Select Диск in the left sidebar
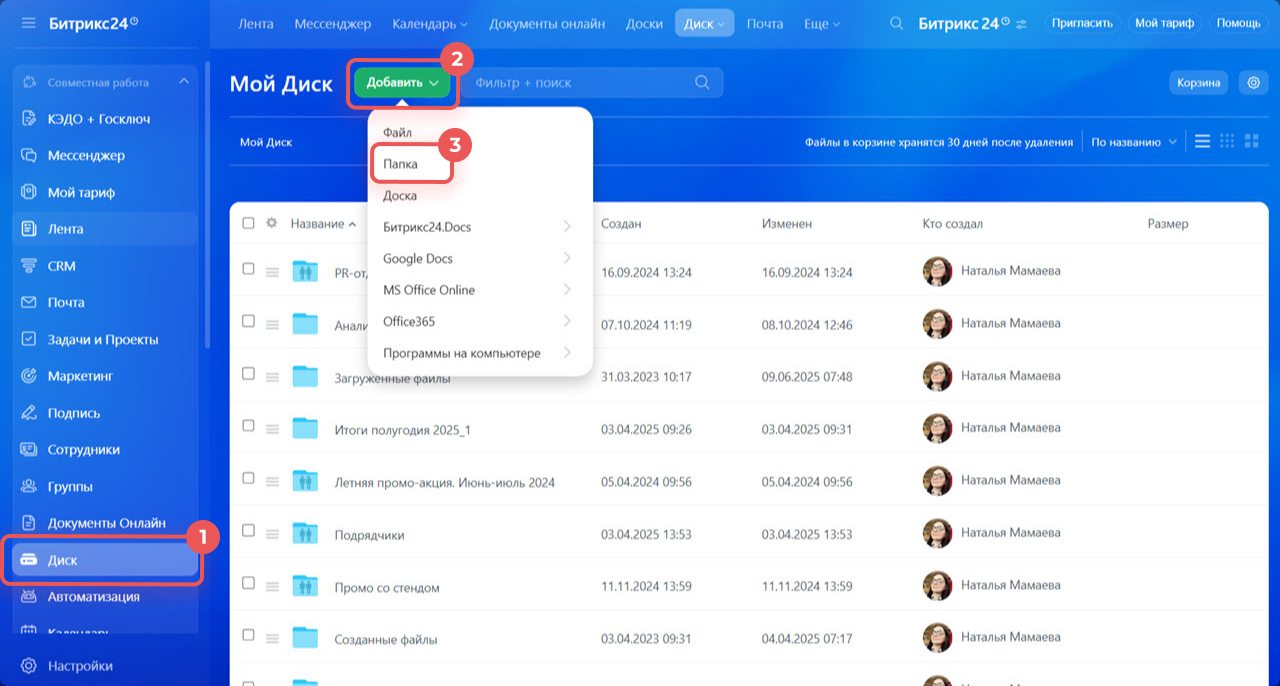This screenshot has height=686, width=1280. [105, 560]
